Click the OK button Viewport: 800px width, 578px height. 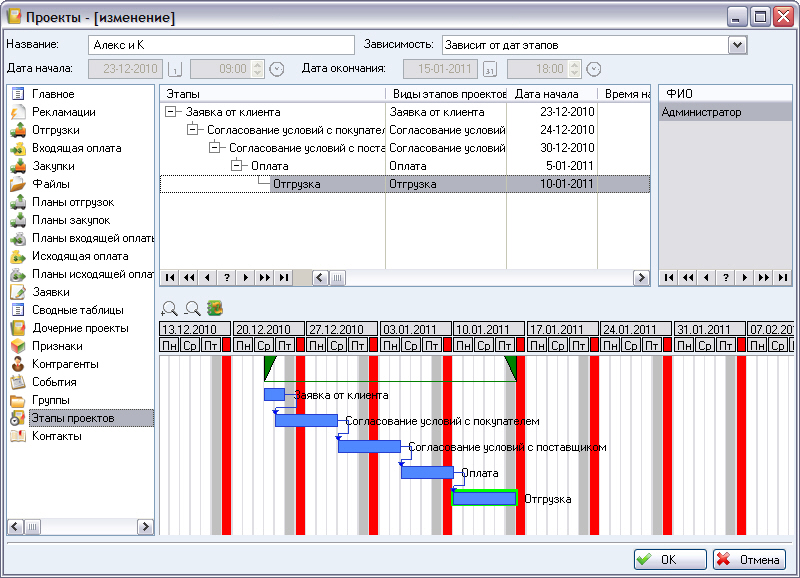tap(670, 560)
